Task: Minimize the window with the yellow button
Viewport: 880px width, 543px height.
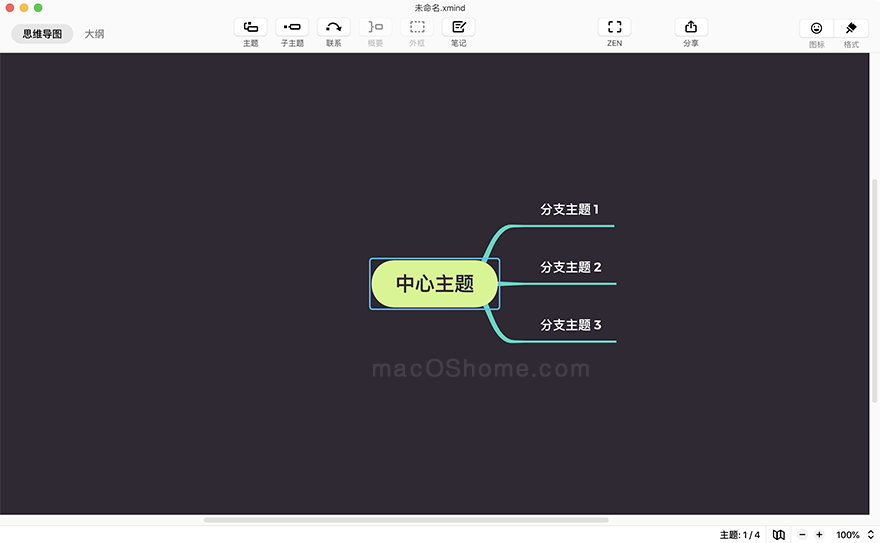Action: pyautogui.click(x=24, y=8)
